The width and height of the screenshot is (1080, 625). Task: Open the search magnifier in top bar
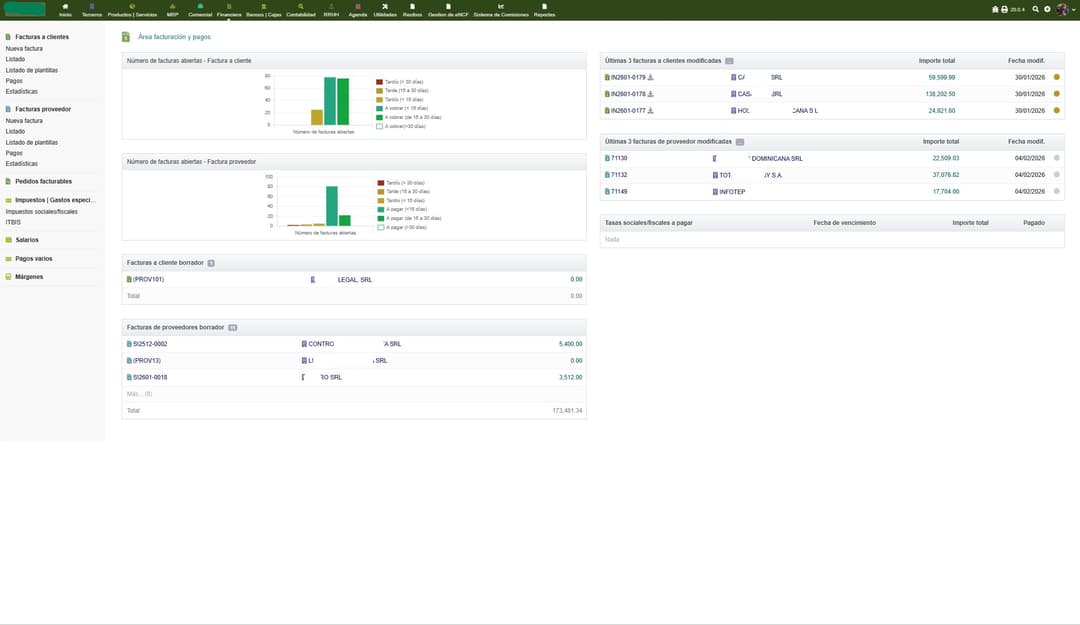tap(1035, 9)
